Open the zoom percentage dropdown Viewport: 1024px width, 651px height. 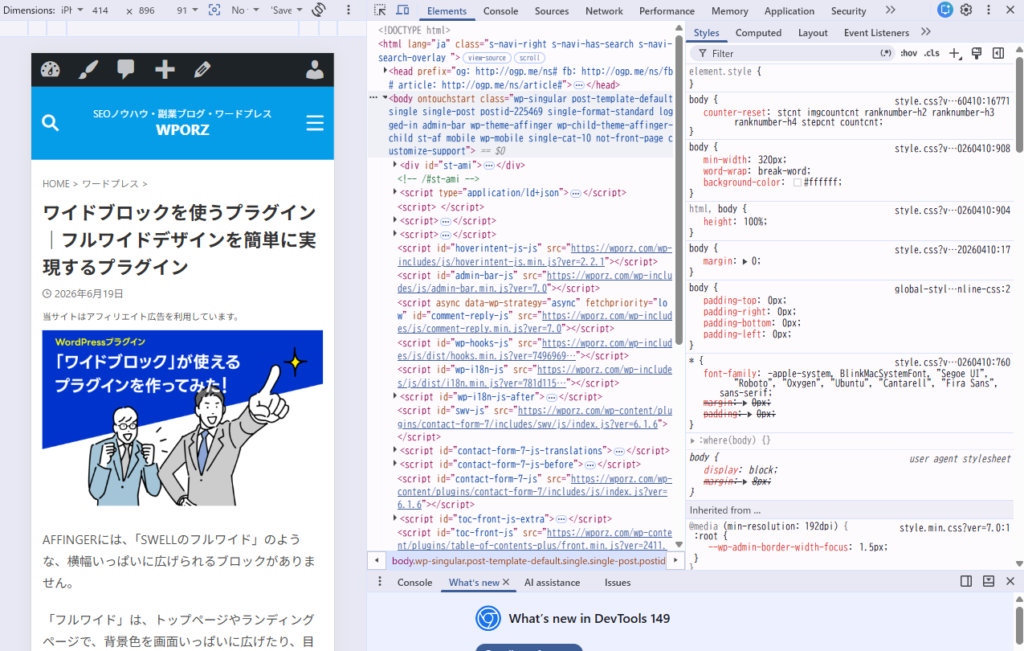(187, 10)
